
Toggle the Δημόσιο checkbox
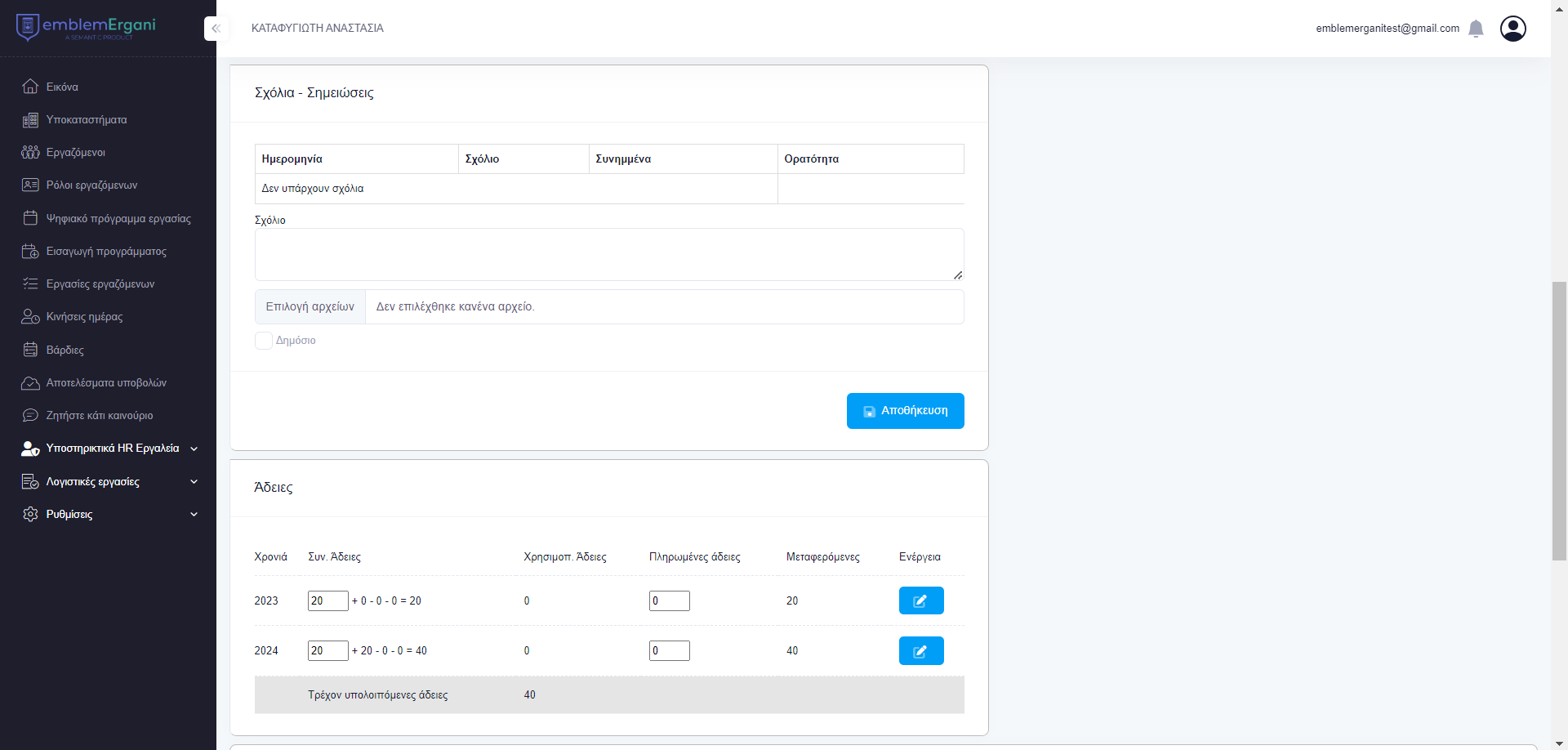264,341
